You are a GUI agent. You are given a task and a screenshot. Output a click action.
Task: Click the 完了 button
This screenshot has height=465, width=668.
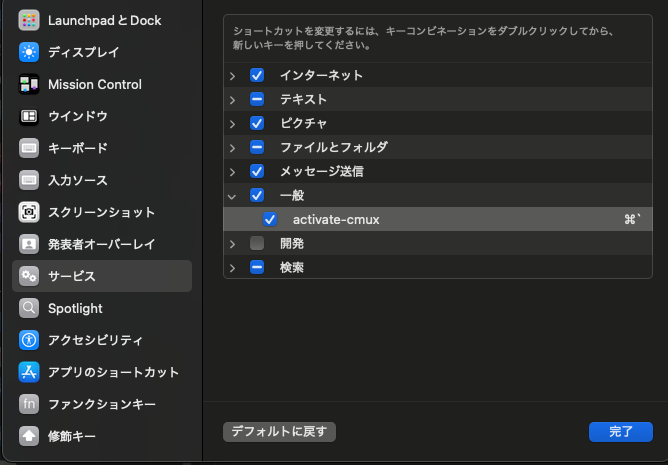click(621, 432)
